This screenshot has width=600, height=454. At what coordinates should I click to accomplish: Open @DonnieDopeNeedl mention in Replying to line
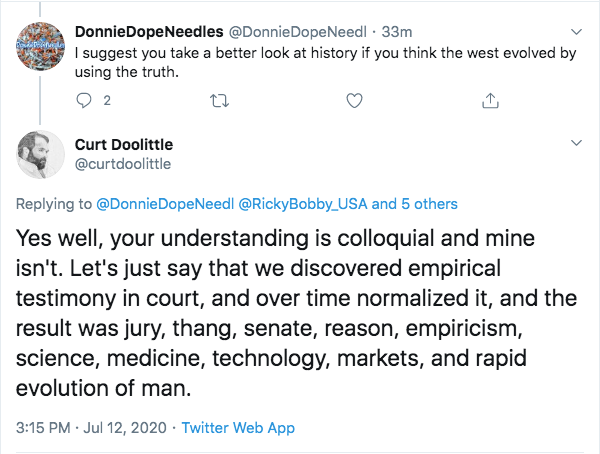point(164,204)
